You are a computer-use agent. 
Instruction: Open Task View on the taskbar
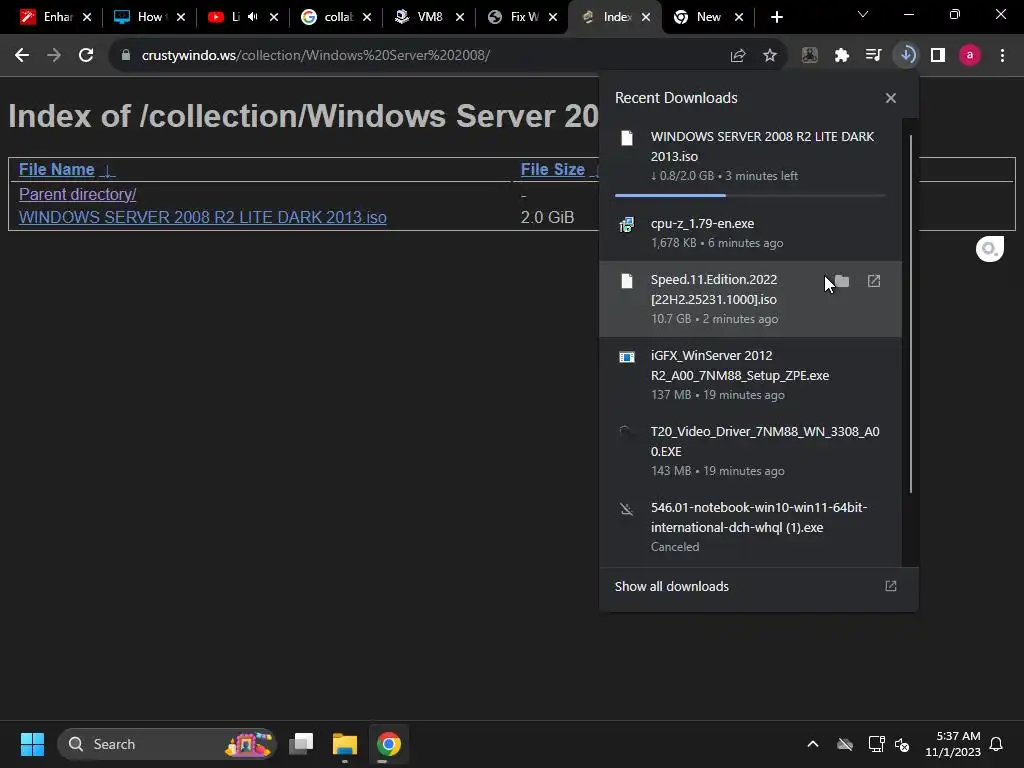301,744
